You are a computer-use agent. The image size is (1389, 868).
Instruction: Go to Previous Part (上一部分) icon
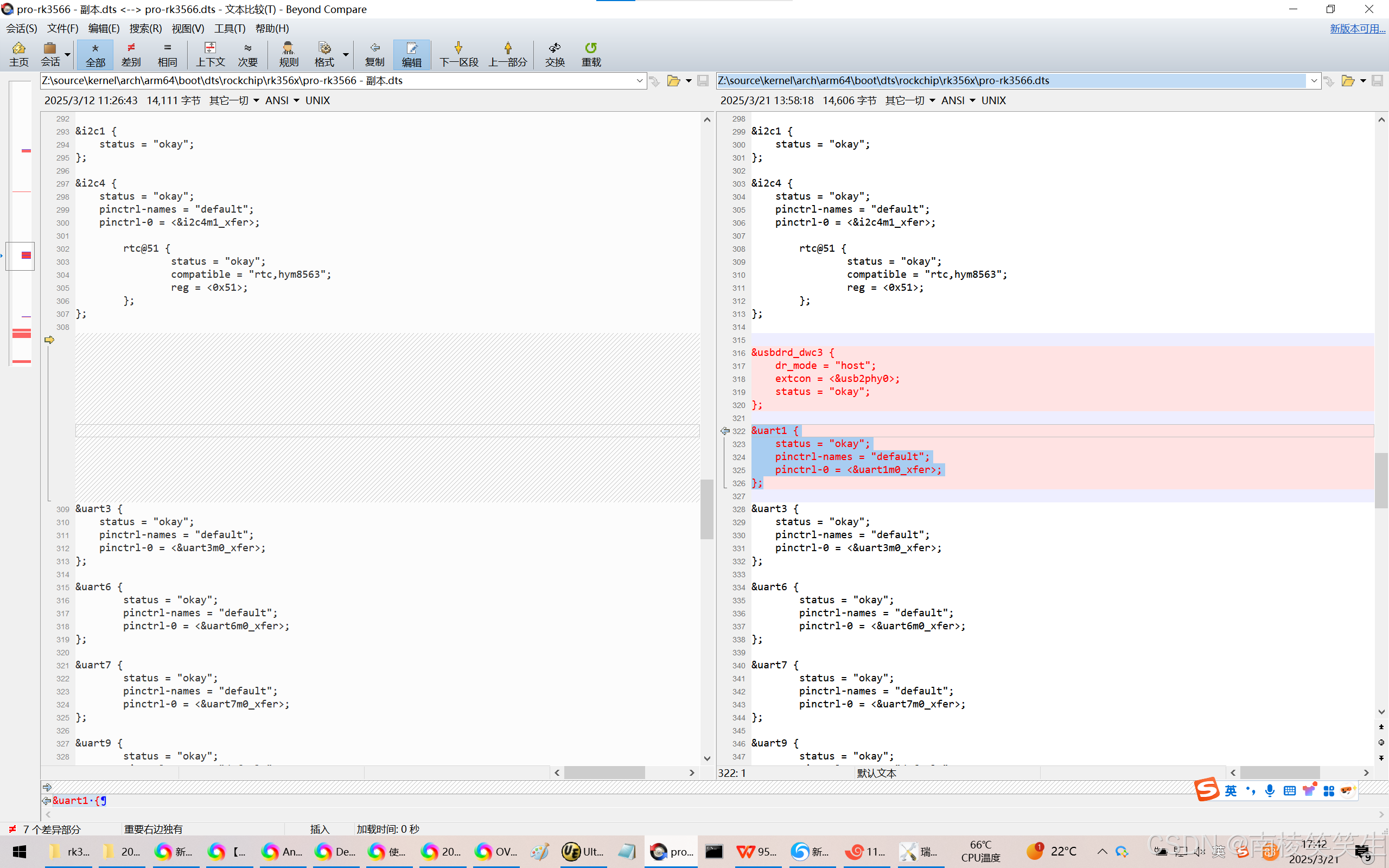pos(507,54)
